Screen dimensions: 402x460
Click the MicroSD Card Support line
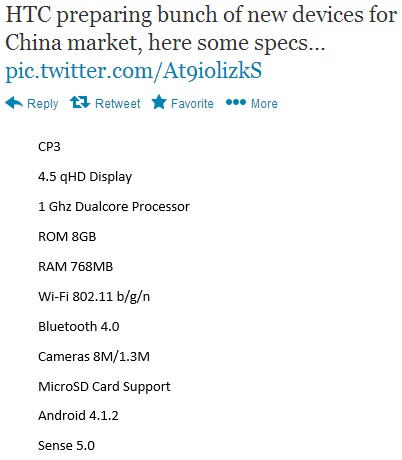pos(104,387)
